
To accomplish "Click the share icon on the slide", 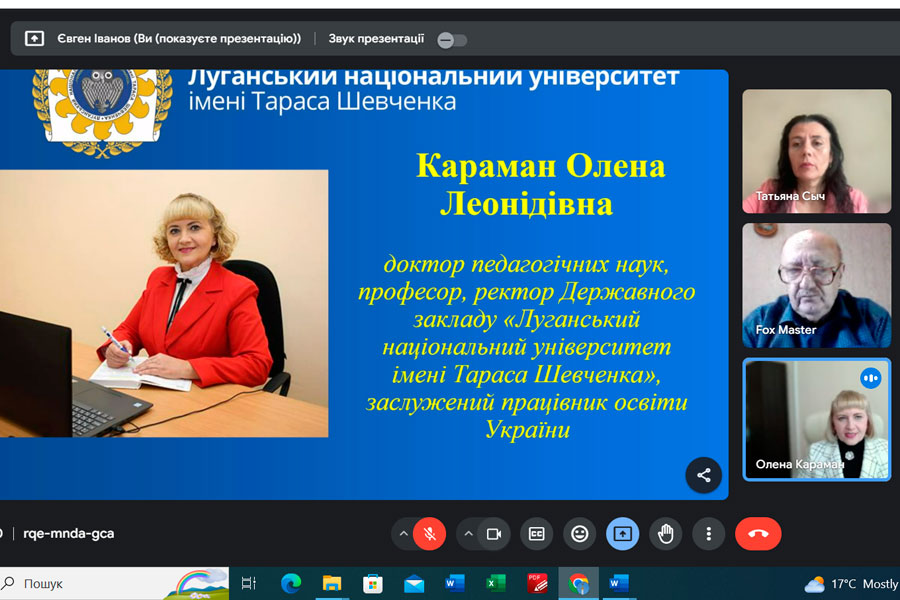I will coord(704,475).
